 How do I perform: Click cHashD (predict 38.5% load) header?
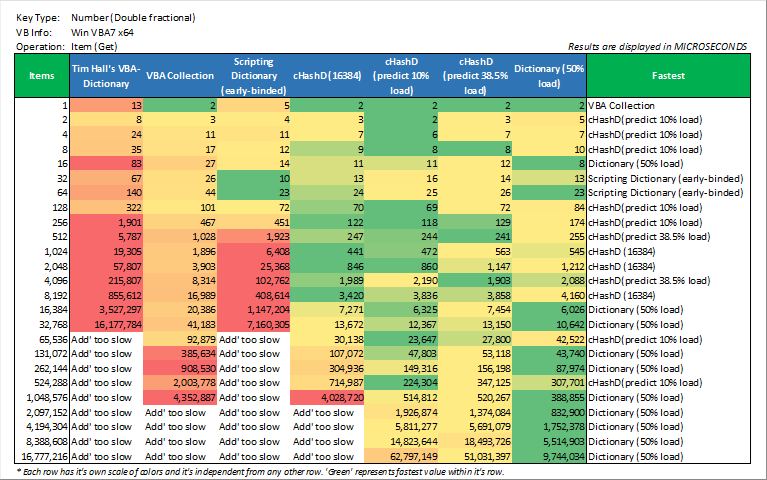pyautogui.click(x=475, y=75)
